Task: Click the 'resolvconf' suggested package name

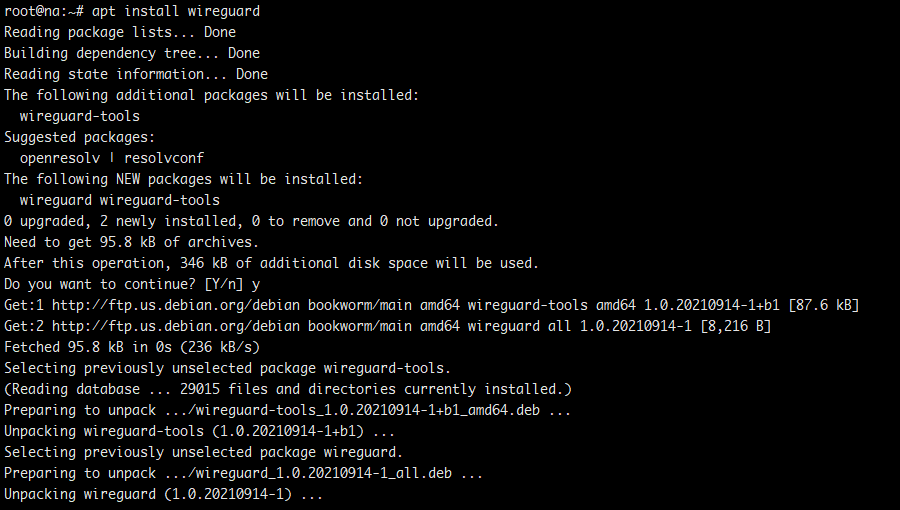Action: click(x=165, y=158)
